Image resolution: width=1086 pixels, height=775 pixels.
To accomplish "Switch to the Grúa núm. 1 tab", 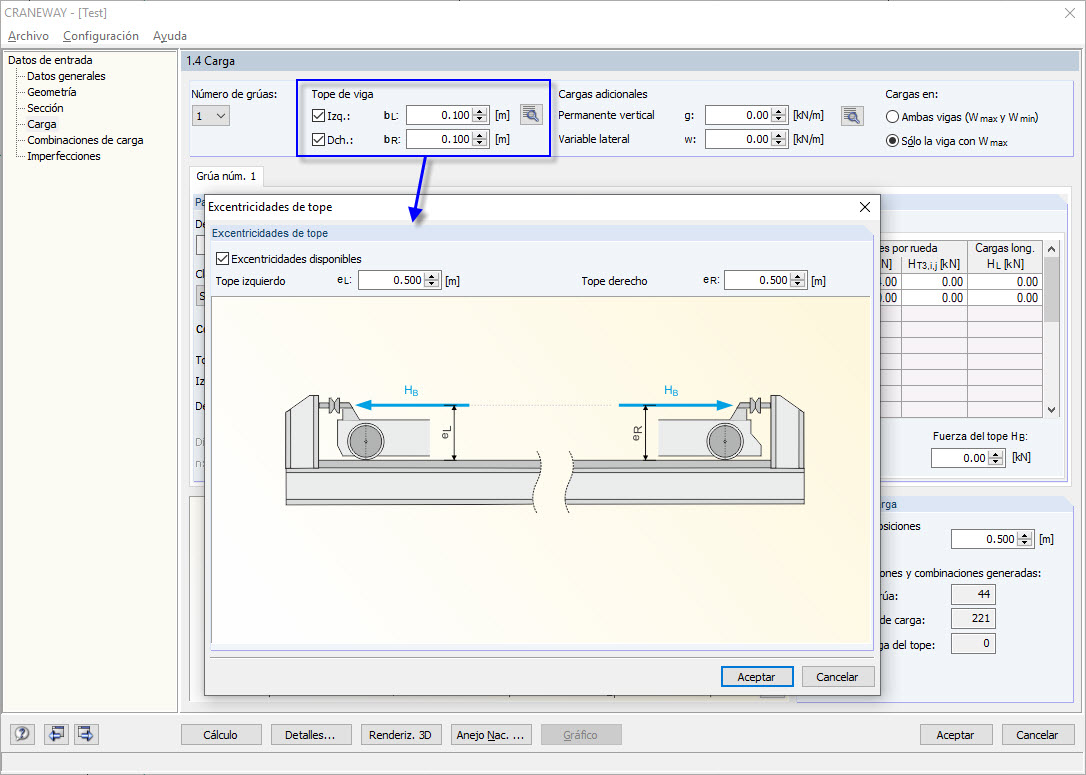I will (x=226, y=176).
